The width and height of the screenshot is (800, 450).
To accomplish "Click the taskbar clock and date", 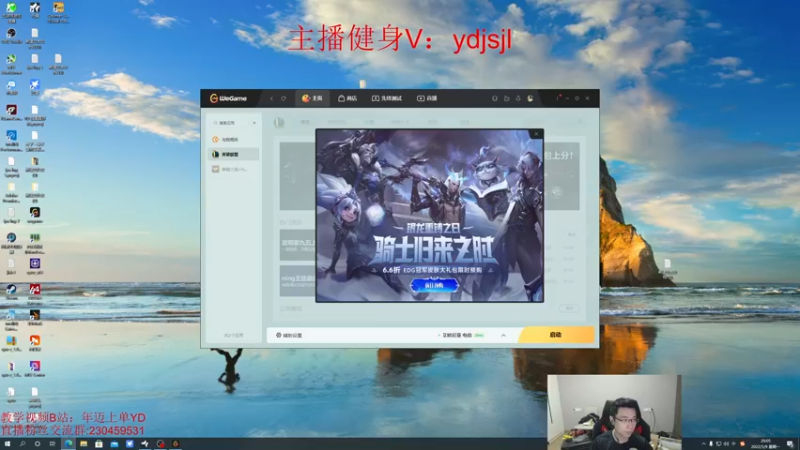I will click(x=766, y=443).
